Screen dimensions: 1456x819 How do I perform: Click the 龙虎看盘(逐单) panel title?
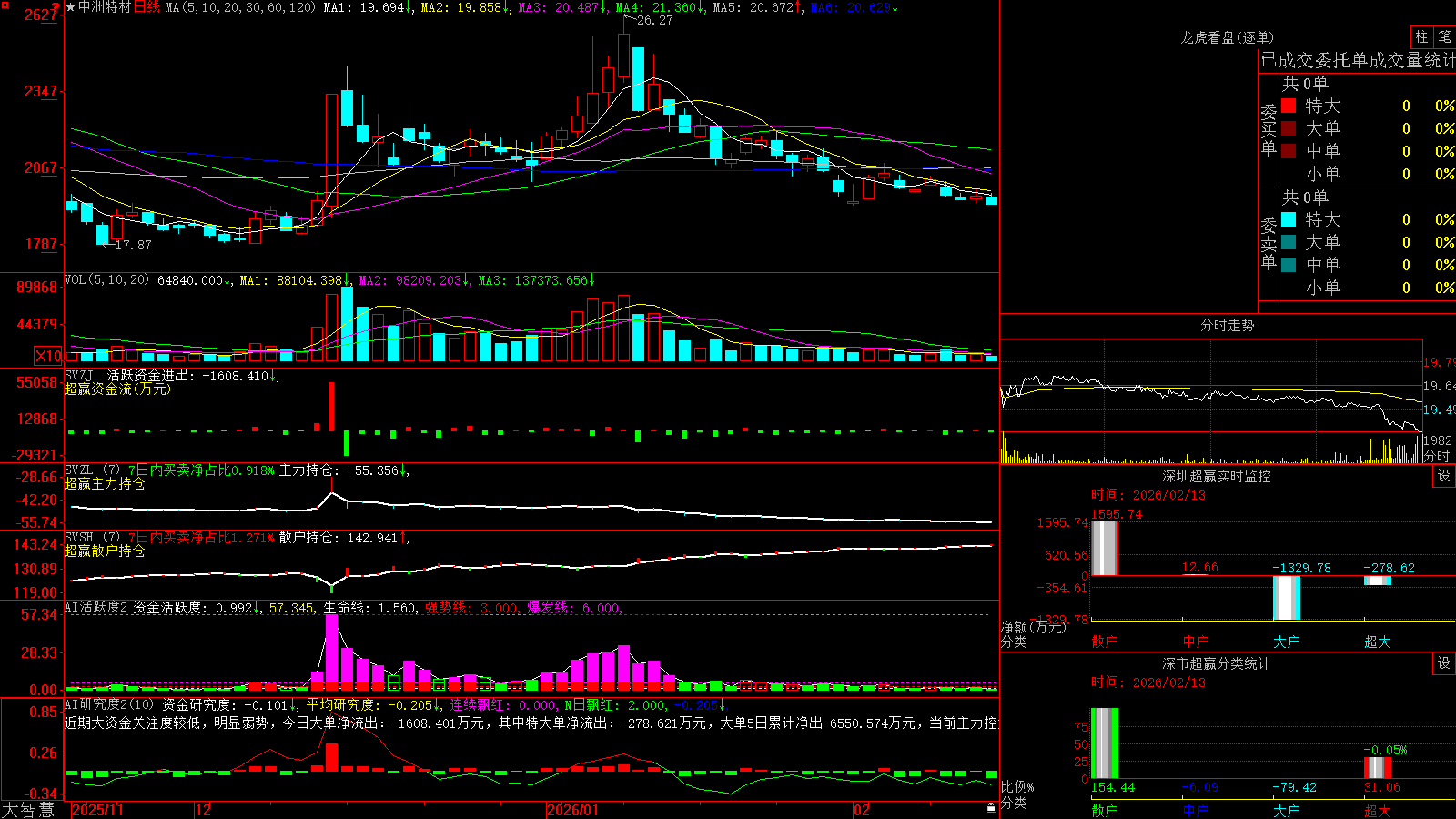1227,37
